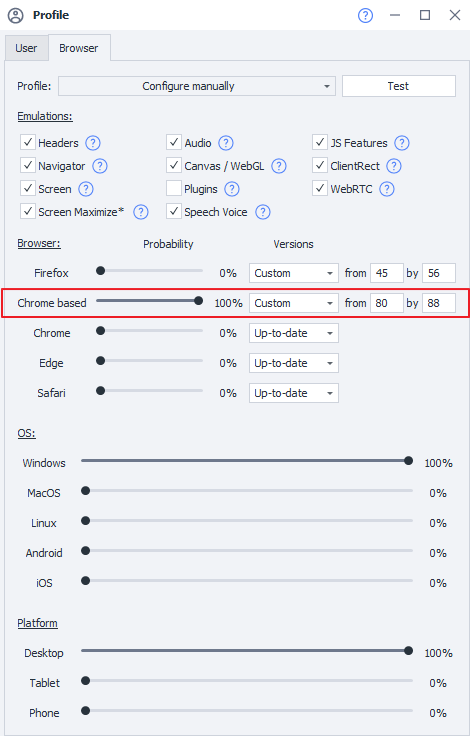Uncheck the Audio emulation checkbox
The width and height of the screenshot is (470, 736).
tap(174, 142)
